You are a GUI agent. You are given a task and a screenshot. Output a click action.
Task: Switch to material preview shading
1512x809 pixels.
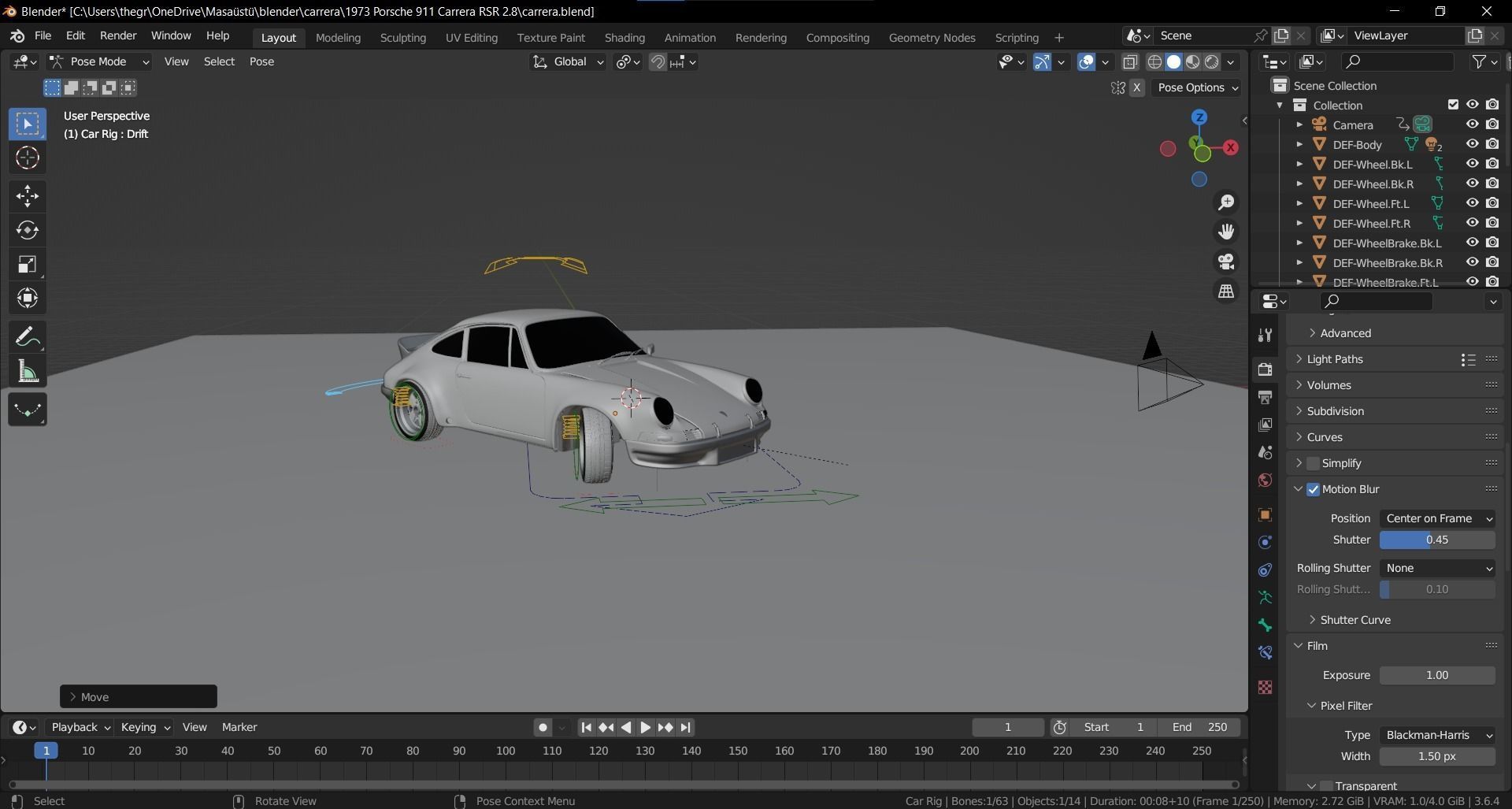pos(1193,62)
